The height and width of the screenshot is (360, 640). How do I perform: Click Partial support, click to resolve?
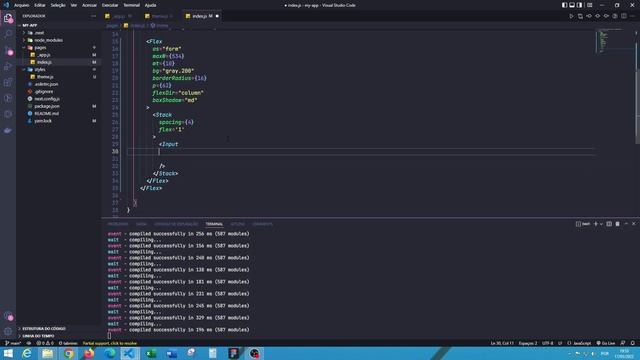click(110, 343)
